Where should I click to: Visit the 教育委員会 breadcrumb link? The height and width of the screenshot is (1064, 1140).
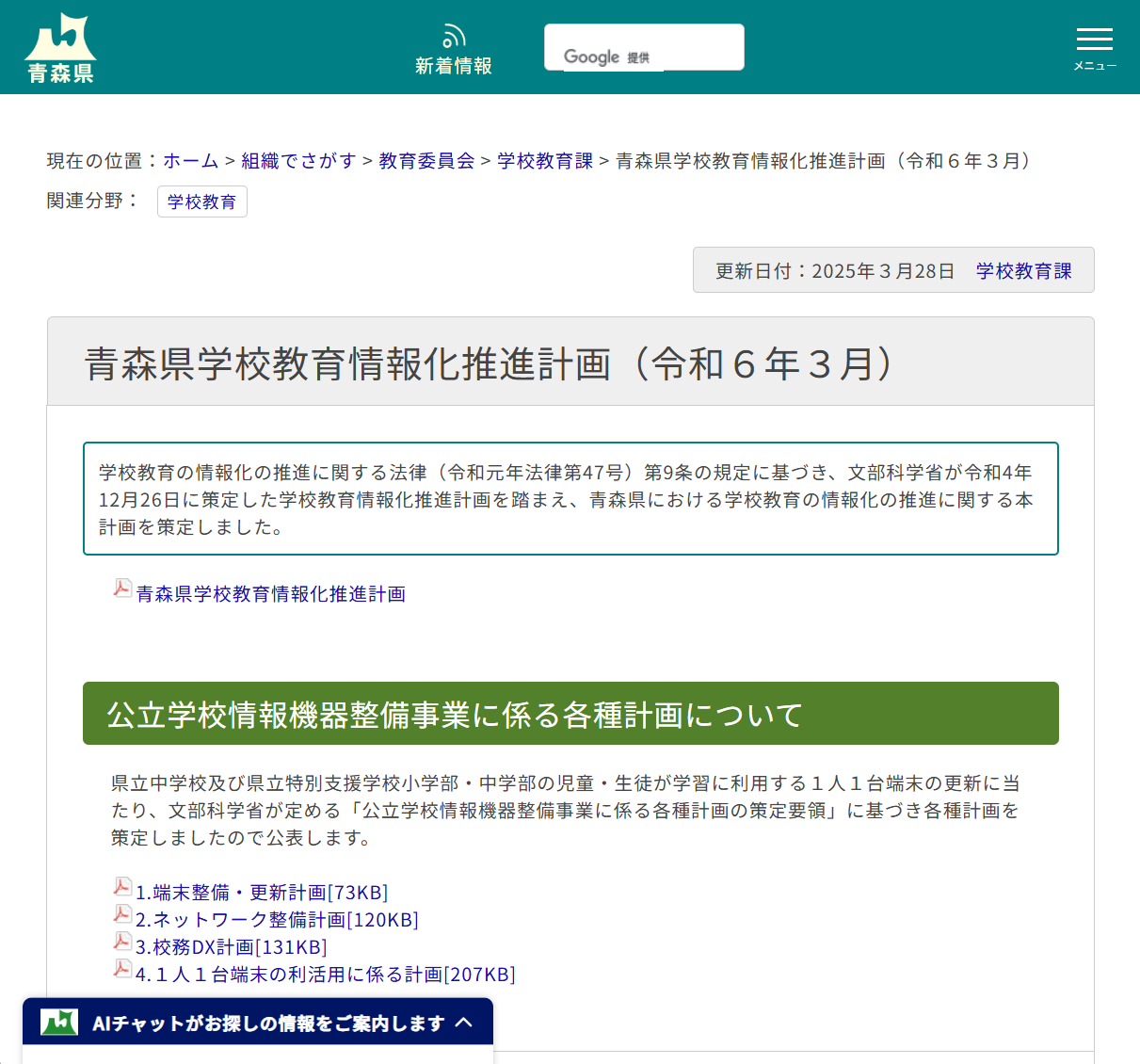tap(425, 160)
